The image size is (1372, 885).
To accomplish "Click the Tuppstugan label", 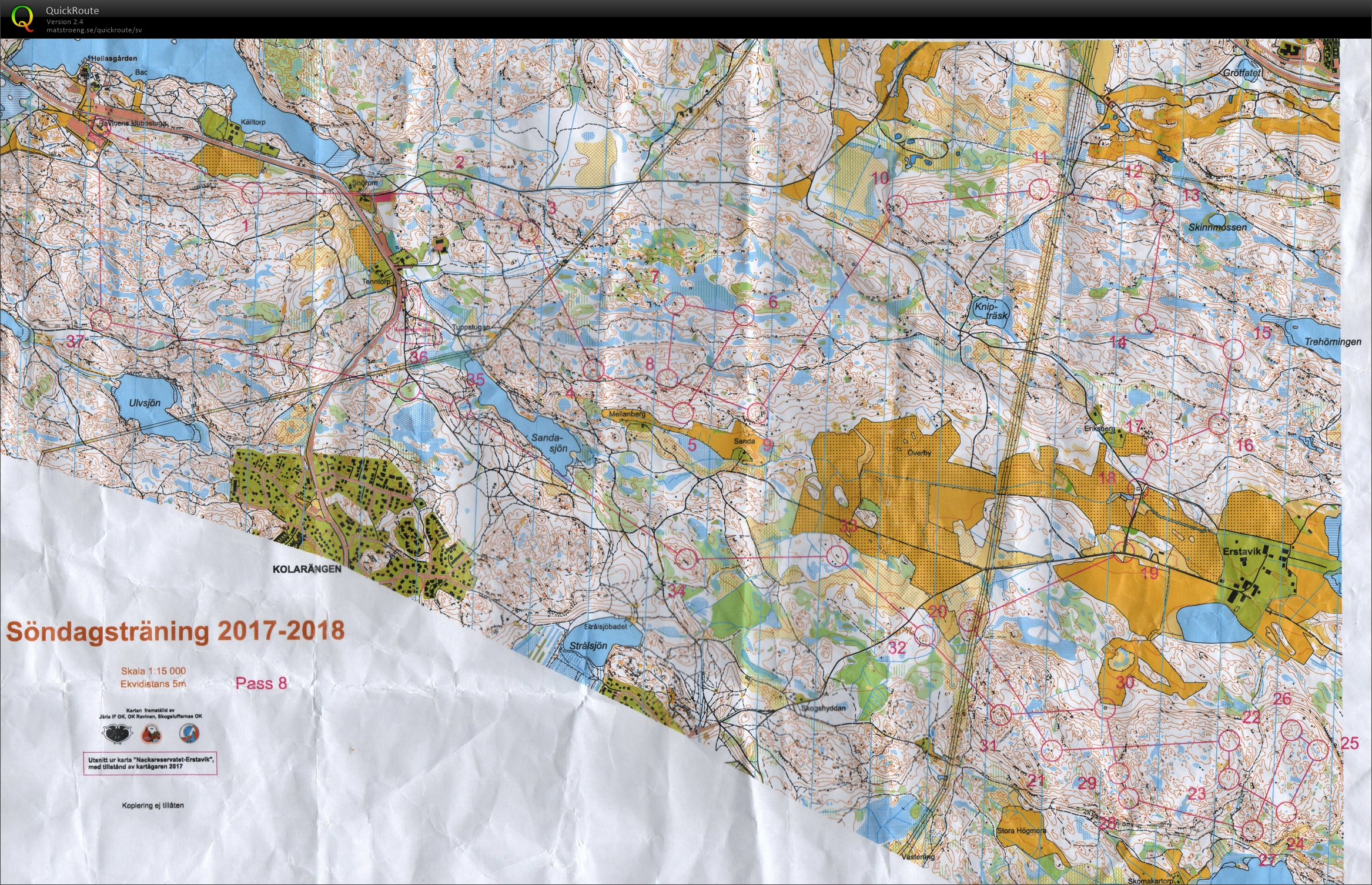I will click(471, 328).
